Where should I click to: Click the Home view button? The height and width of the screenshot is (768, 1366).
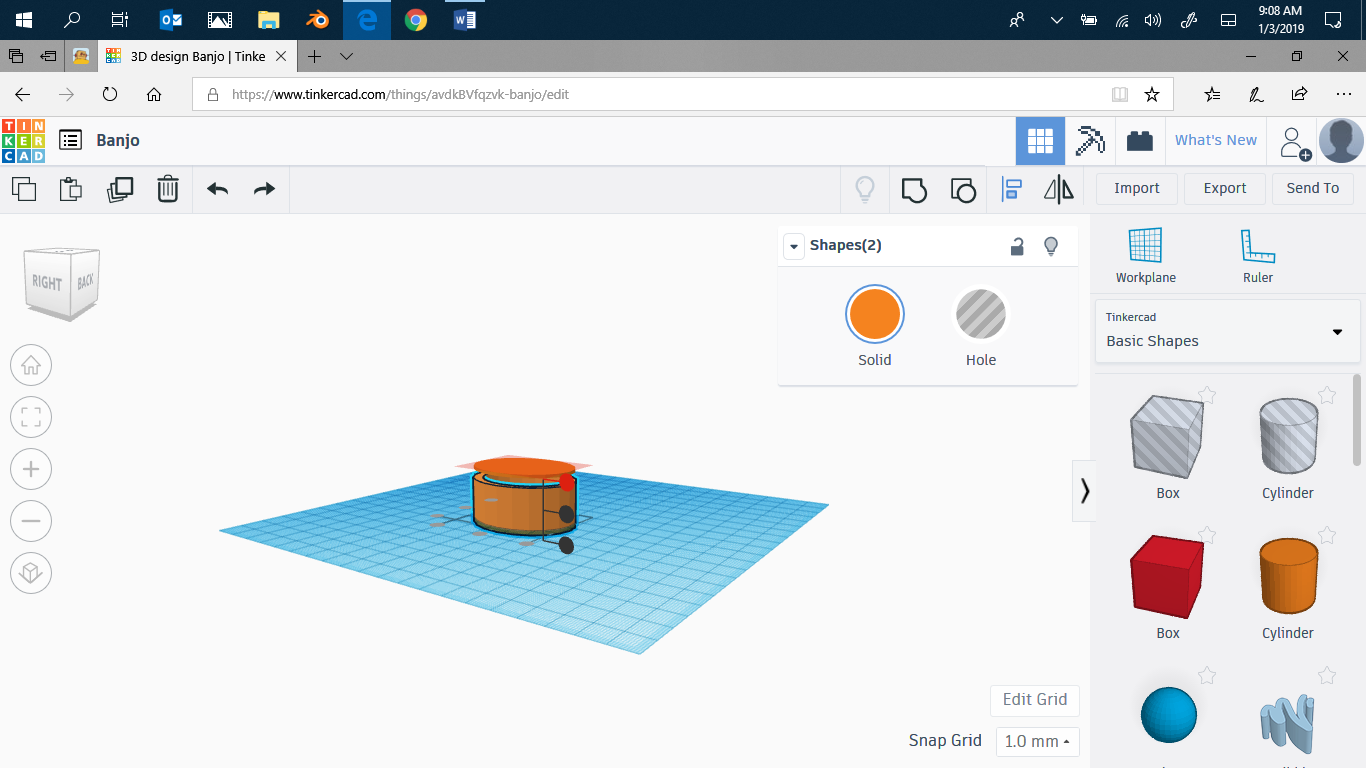click(x=31, y=365)
